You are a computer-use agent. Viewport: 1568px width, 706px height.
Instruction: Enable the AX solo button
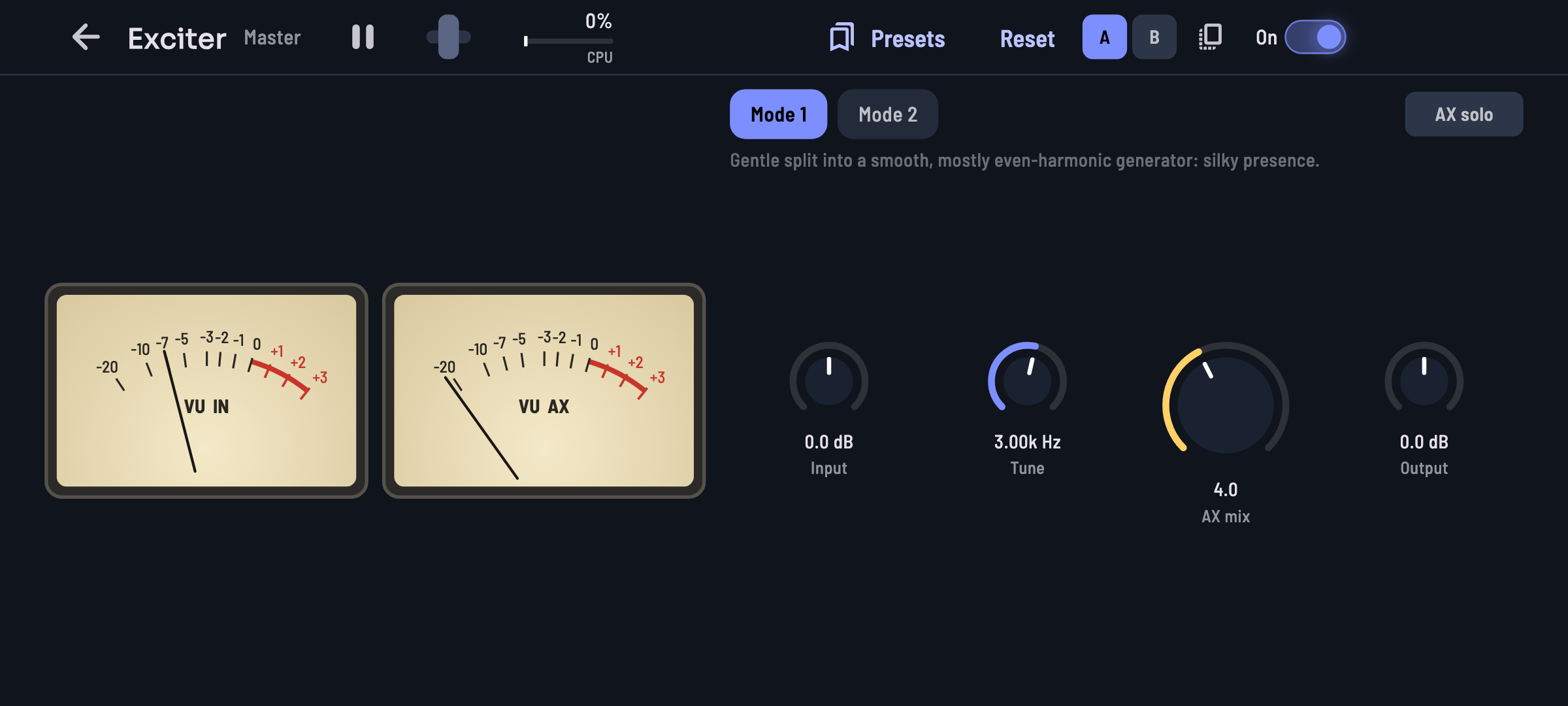pos(1463,114)
